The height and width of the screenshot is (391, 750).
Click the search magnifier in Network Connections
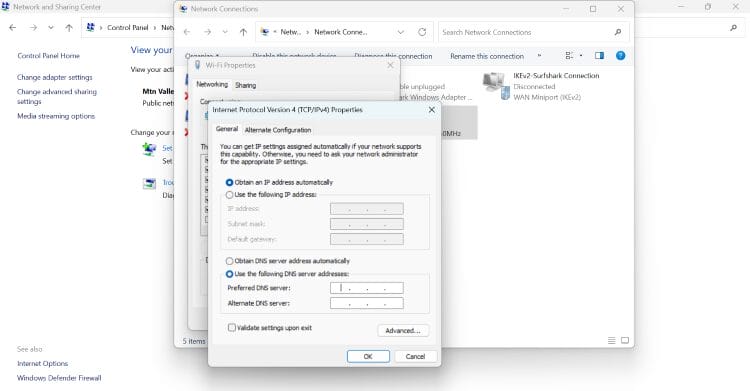pyautogui.click(x=618, y=32)
